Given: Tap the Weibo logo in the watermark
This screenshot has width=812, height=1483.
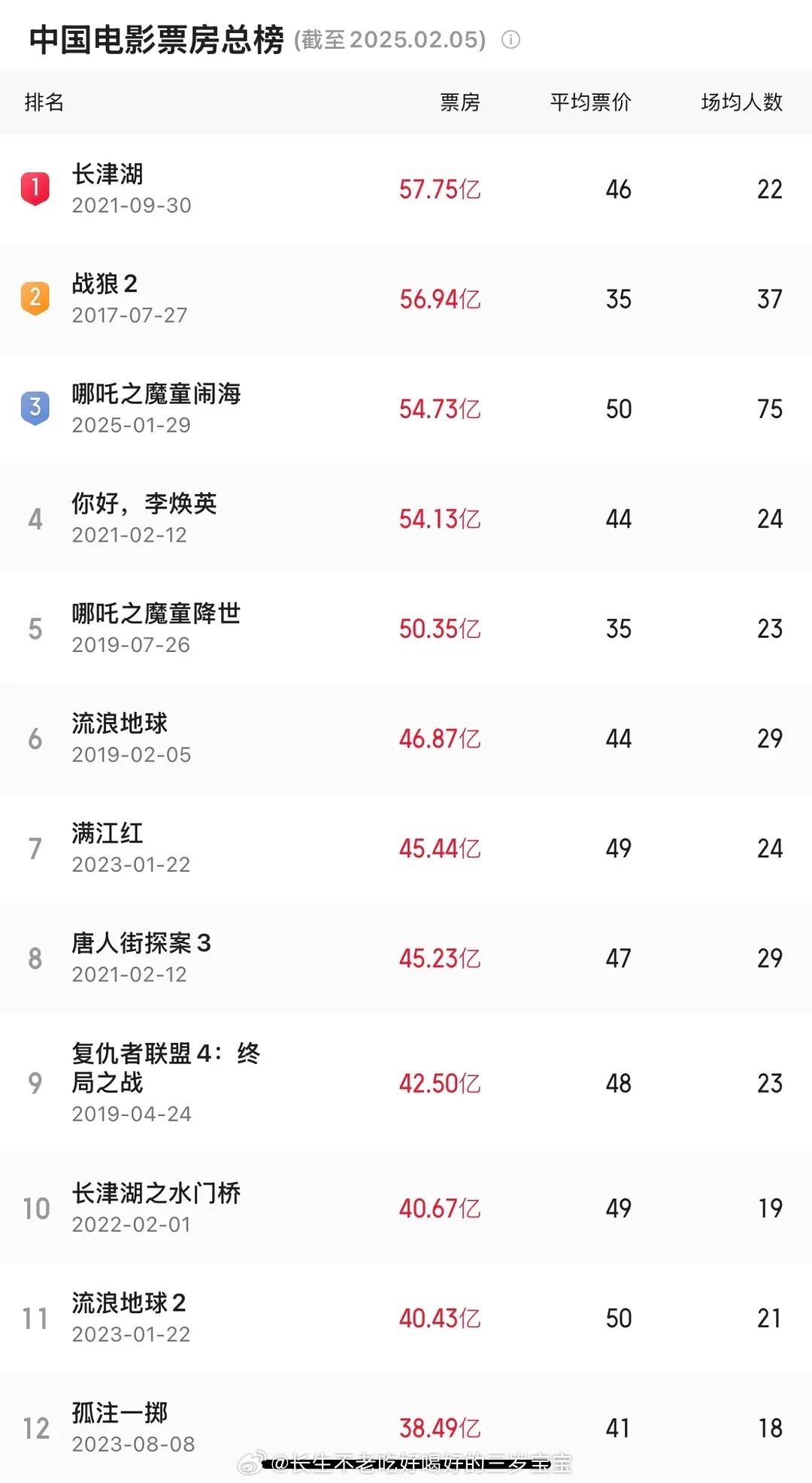Looking at the screenshot, I should (251, 1463).
